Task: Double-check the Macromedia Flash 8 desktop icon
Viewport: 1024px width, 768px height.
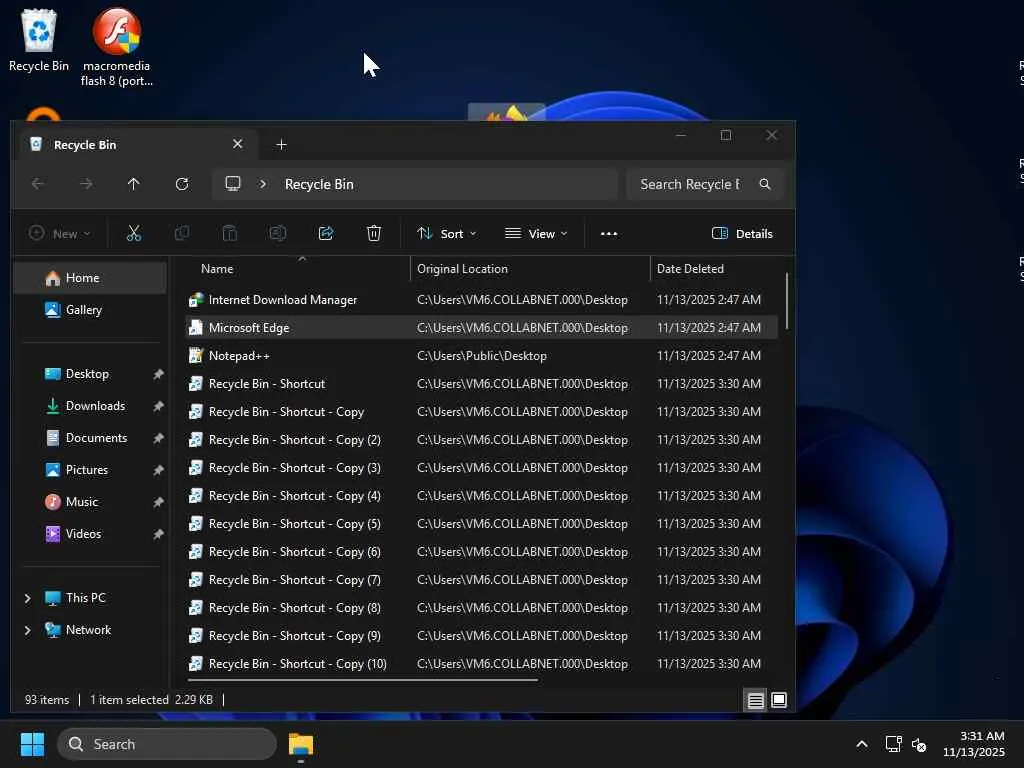Action: pos(117,34)
